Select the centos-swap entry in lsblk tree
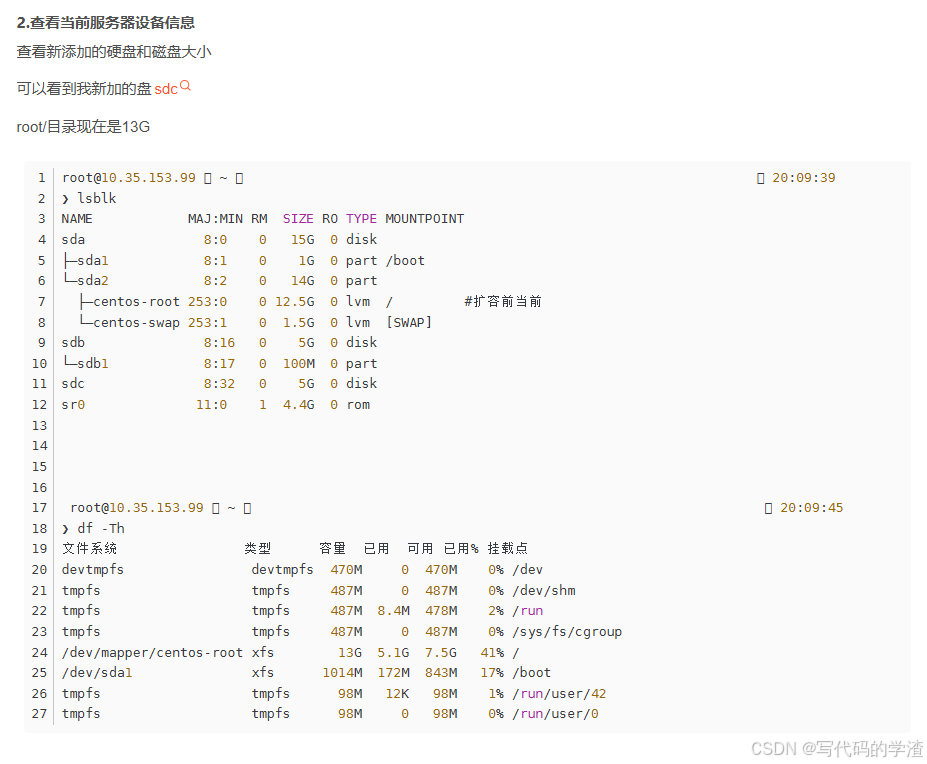Viewport: 927px width, 764px height. pyautogui.click(x=136, y=323)
